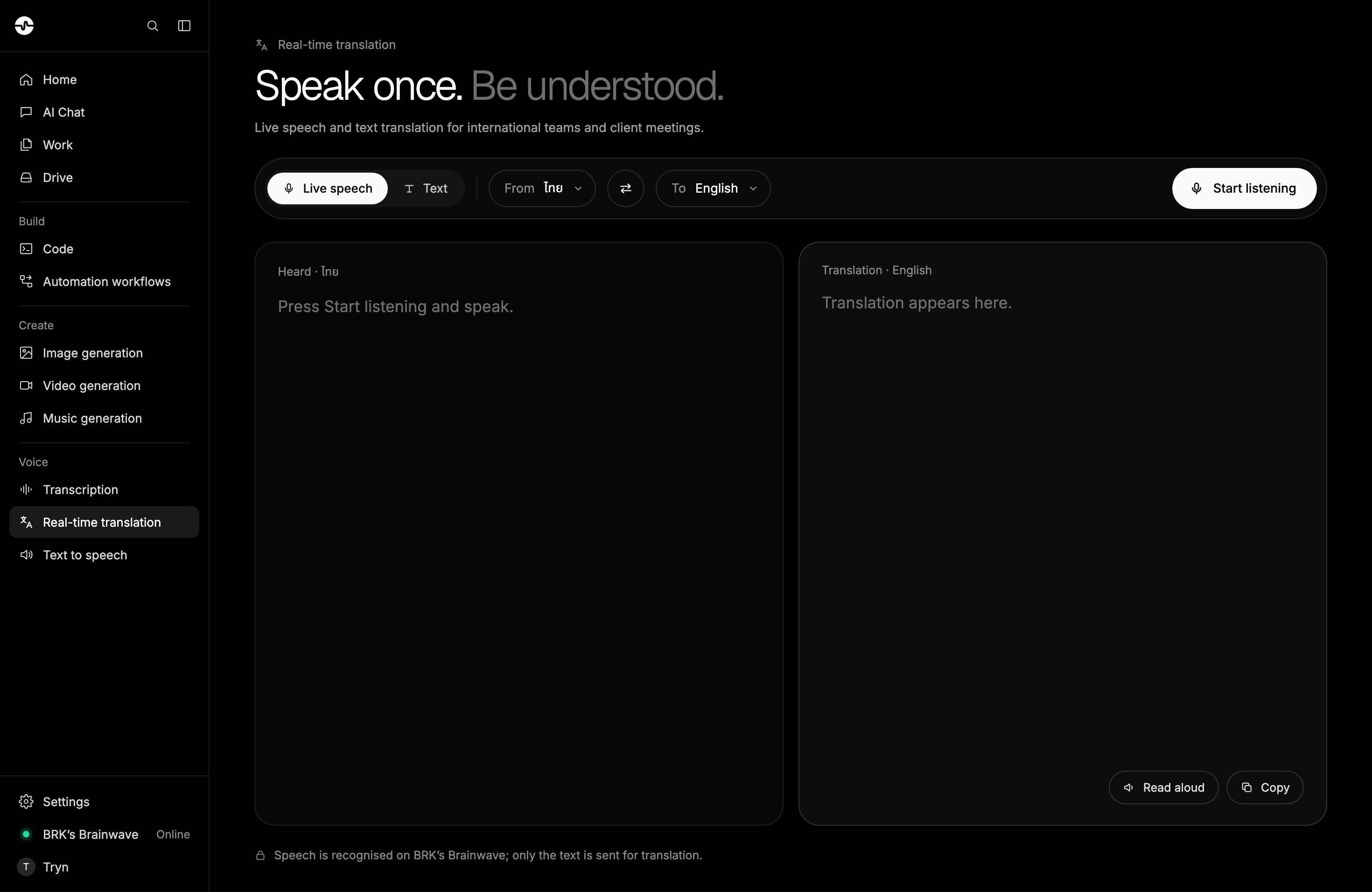The image size is (1372, 892).
Task: Click the Music generation note icon
Action: (x=26, y=418)
